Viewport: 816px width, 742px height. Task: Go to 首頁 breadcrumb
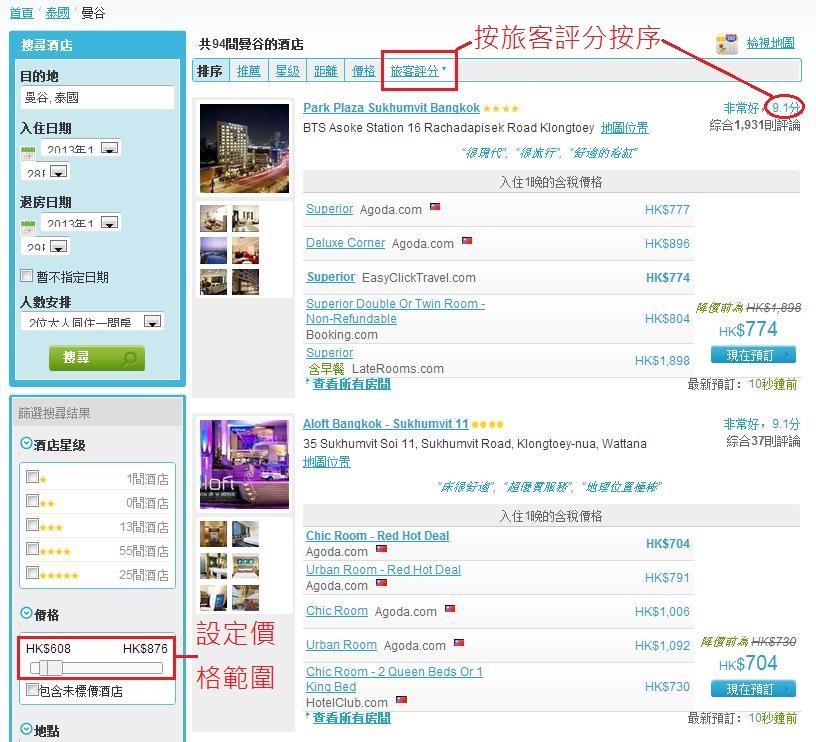point(21,12)
